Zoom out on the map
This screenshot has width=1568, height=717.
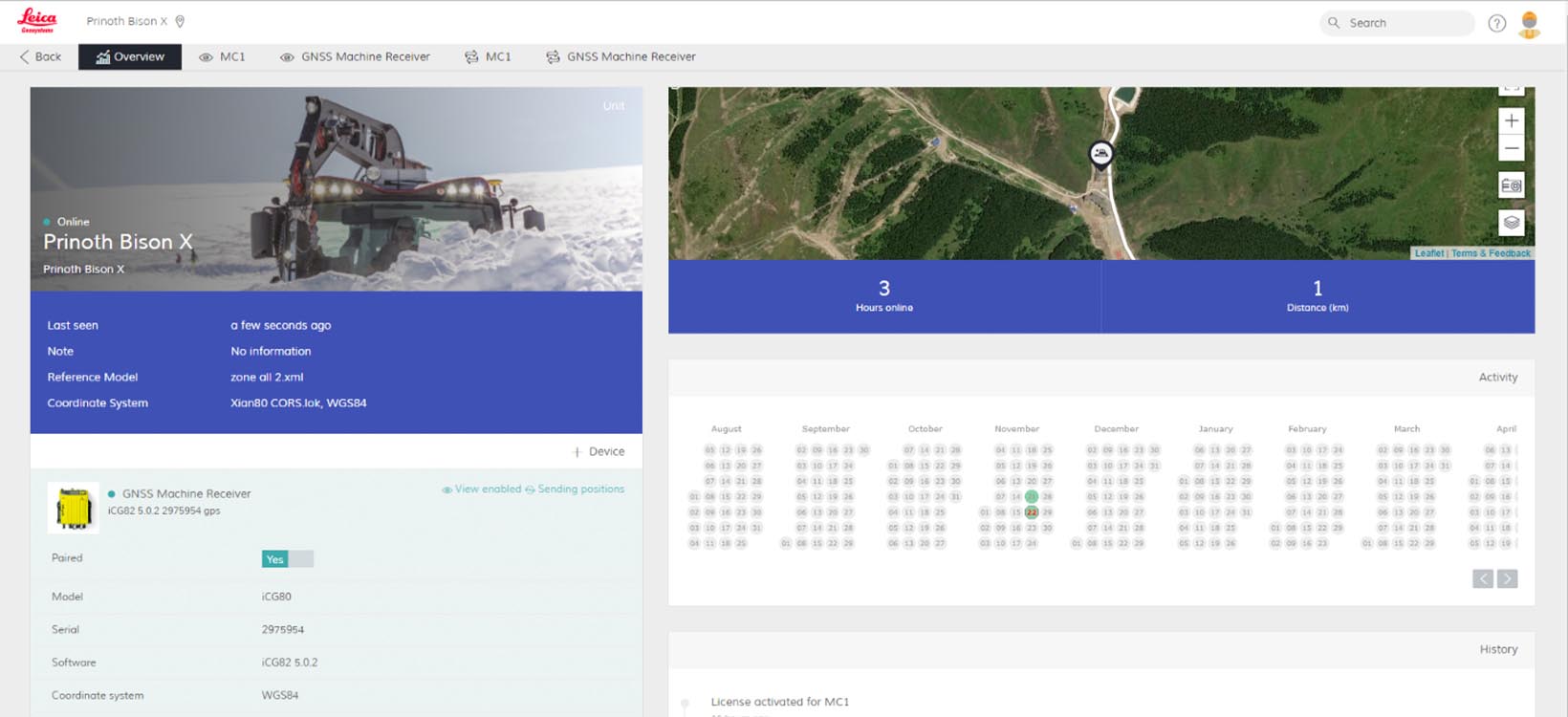click(1511, 148)
